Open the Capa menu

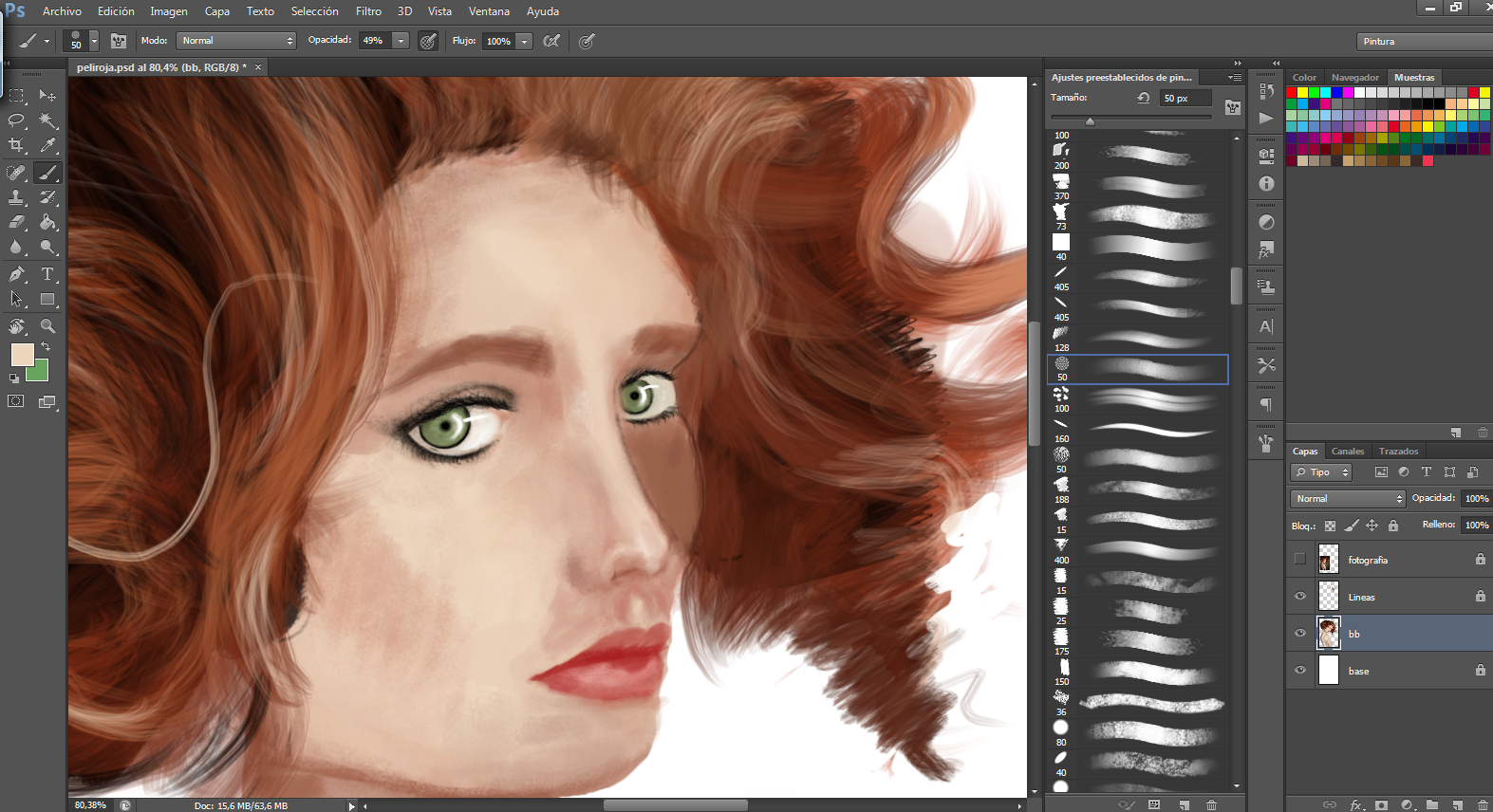pos(217,11)
